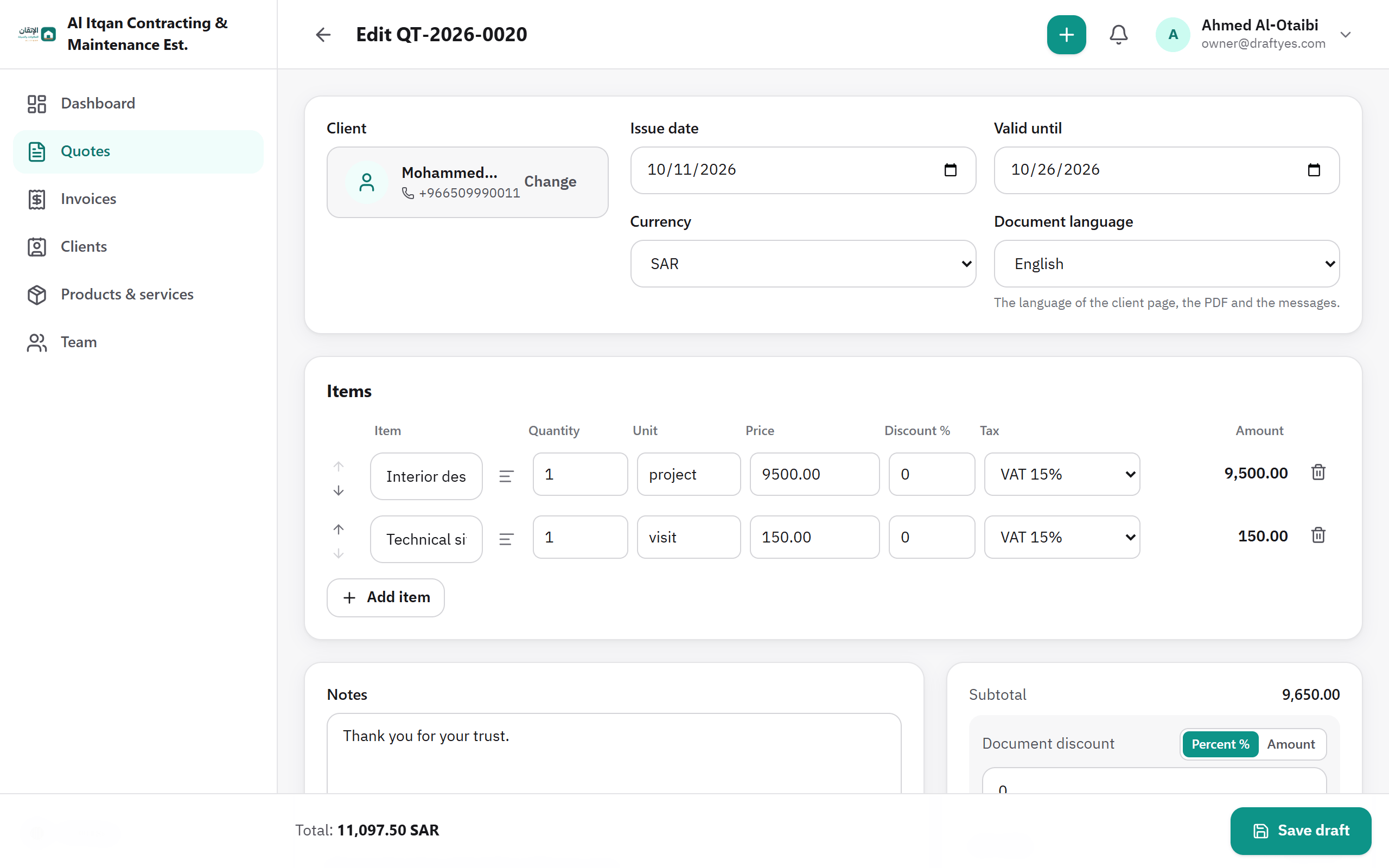The height and width of the screenshot is (868, 1389).
Task: Click the Valid until field 10/26/2026
Action: point(1167,170)
